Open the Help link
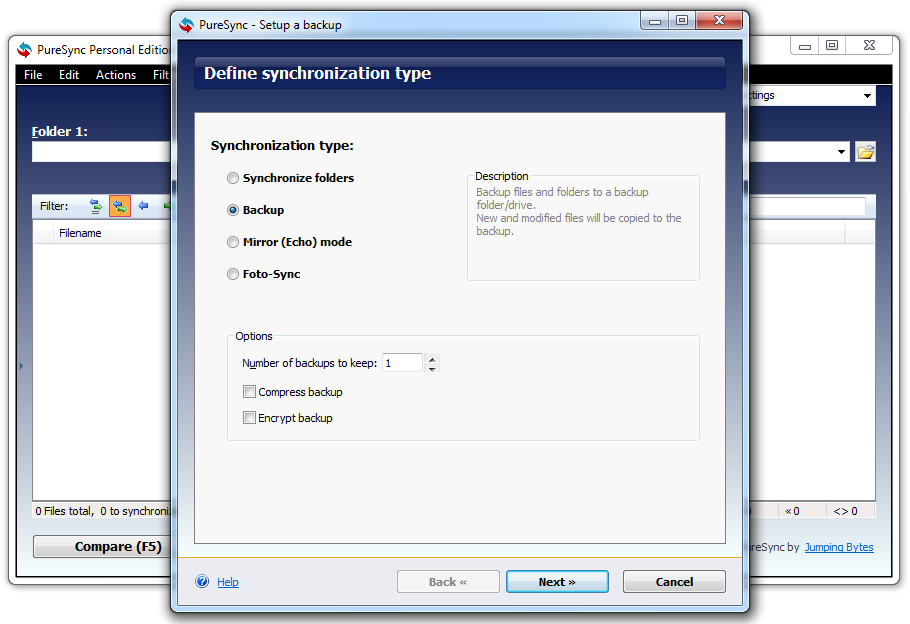The height and width of the screenshot is (624, 910). pos(228,582)
